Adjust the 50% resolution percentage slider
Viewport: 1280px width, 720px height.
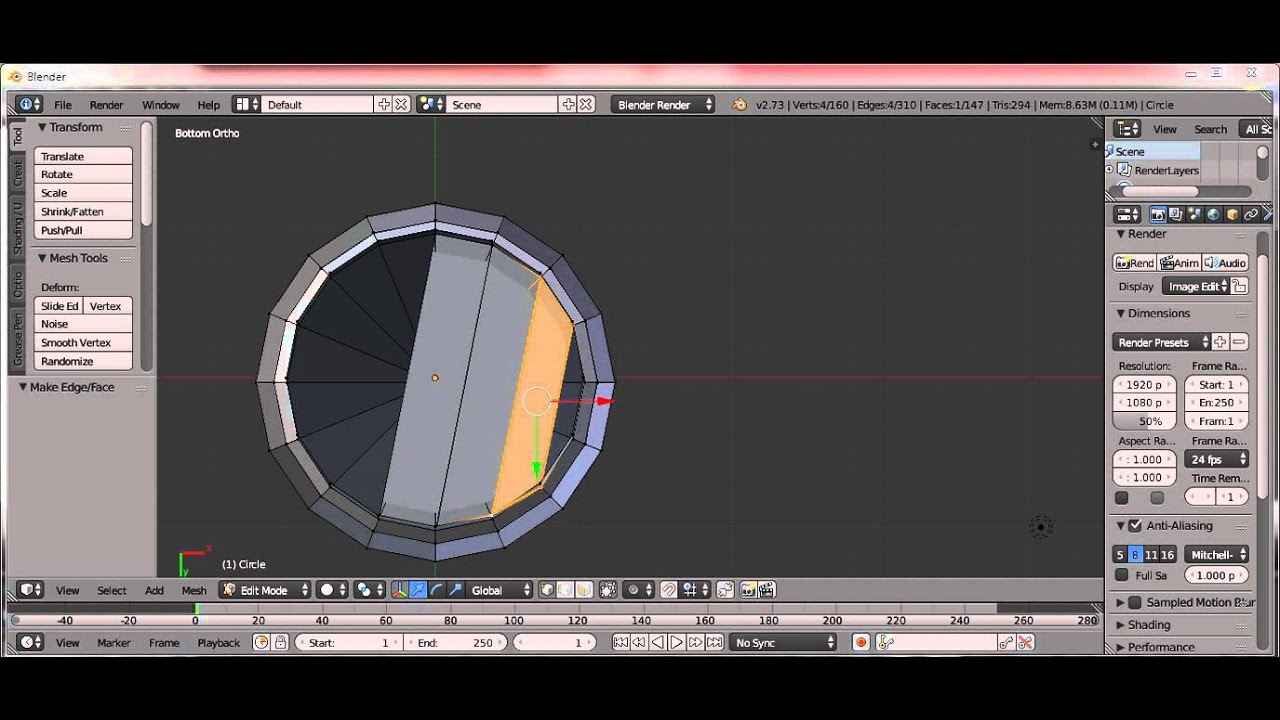(1144, 421)
